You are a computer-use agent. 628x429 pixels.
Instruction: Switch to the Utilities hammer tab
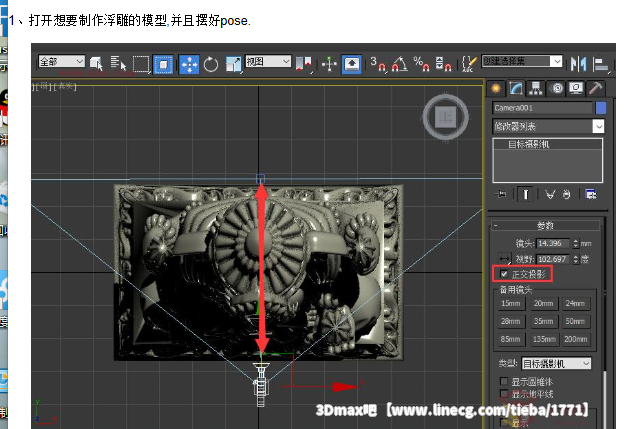tap(596, 88)
